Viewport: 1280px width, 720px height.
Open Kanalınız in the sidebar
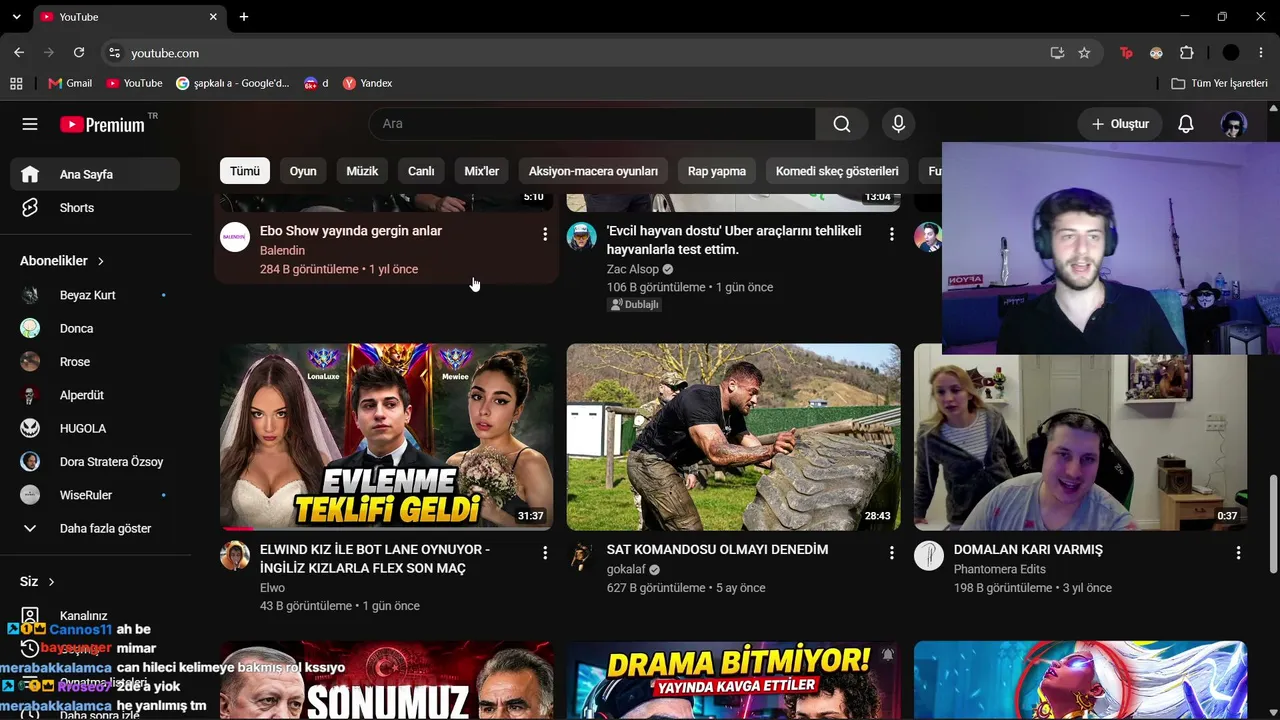click(x=95, y=616)
